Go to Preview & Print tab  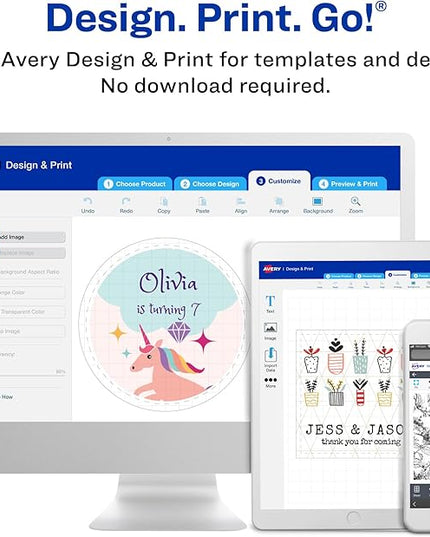click(x=349, y=184)
